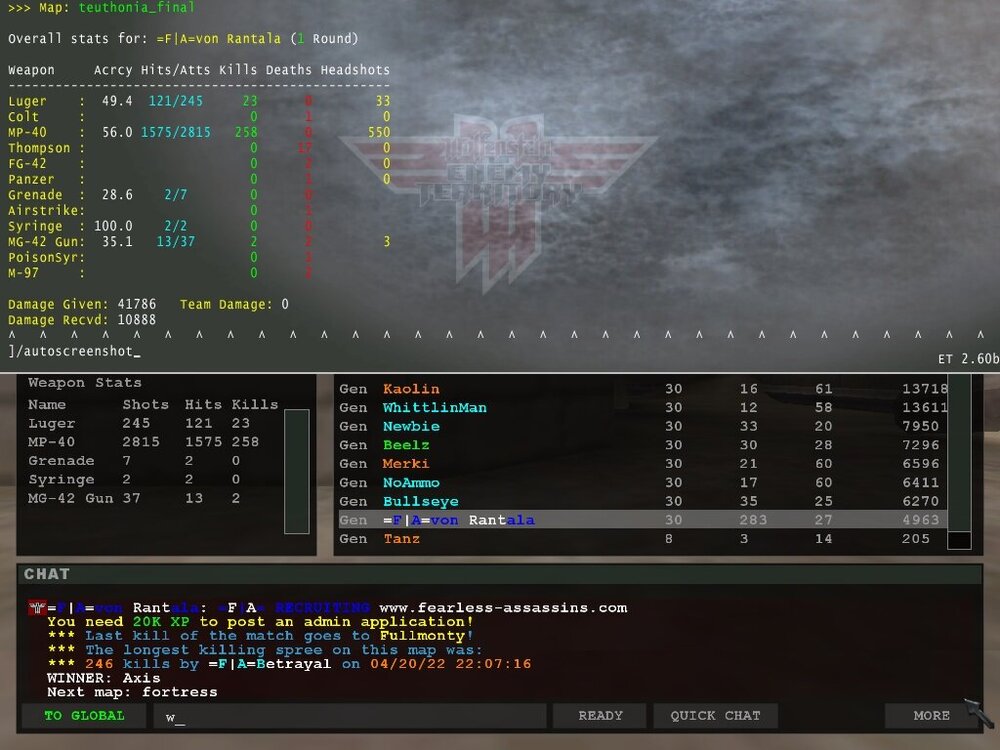Click the 'WINNER: Axis' chat line
Image resolution: width=1000 pixels, height=750 pixels.
point(103,678)
